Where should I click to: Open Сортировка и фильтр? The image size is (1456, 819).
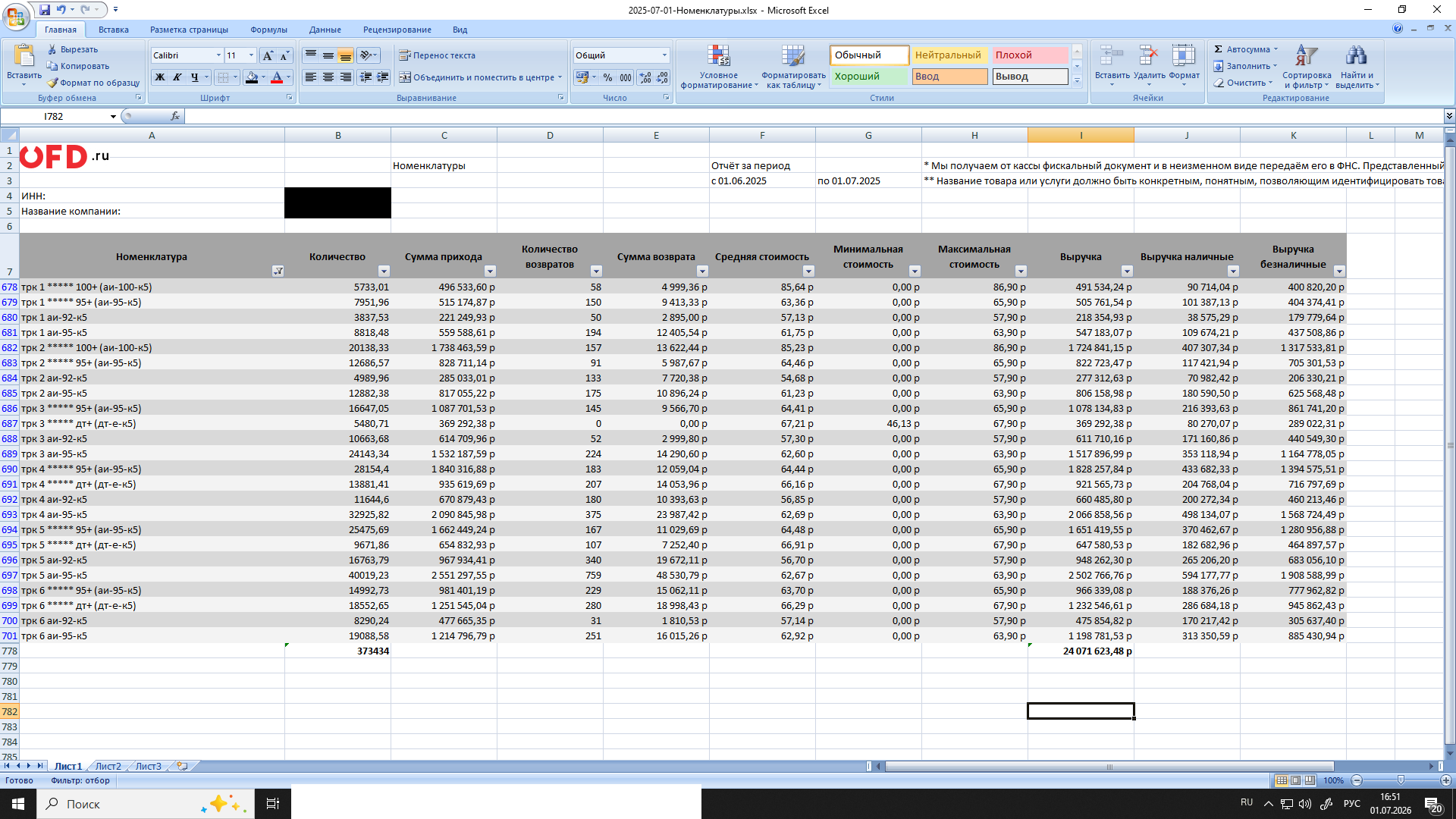click(1306, 67)
